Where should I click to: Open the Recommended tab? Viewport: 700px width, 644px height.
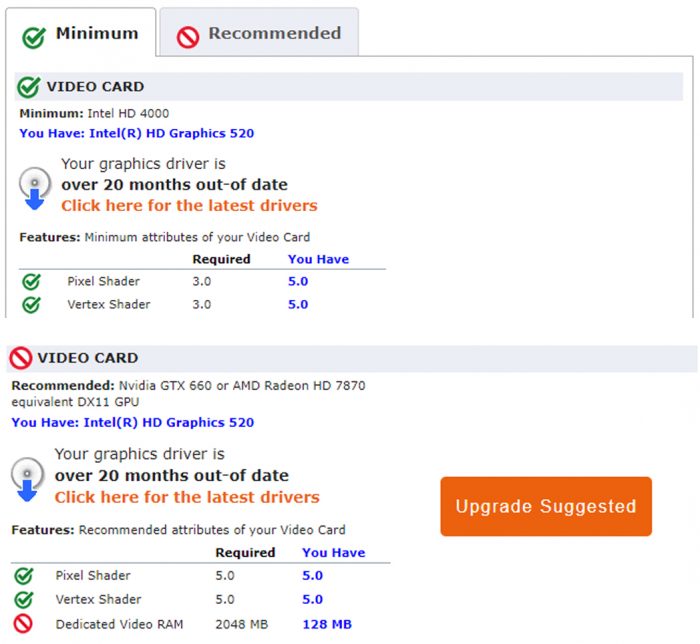coord(259,32)
